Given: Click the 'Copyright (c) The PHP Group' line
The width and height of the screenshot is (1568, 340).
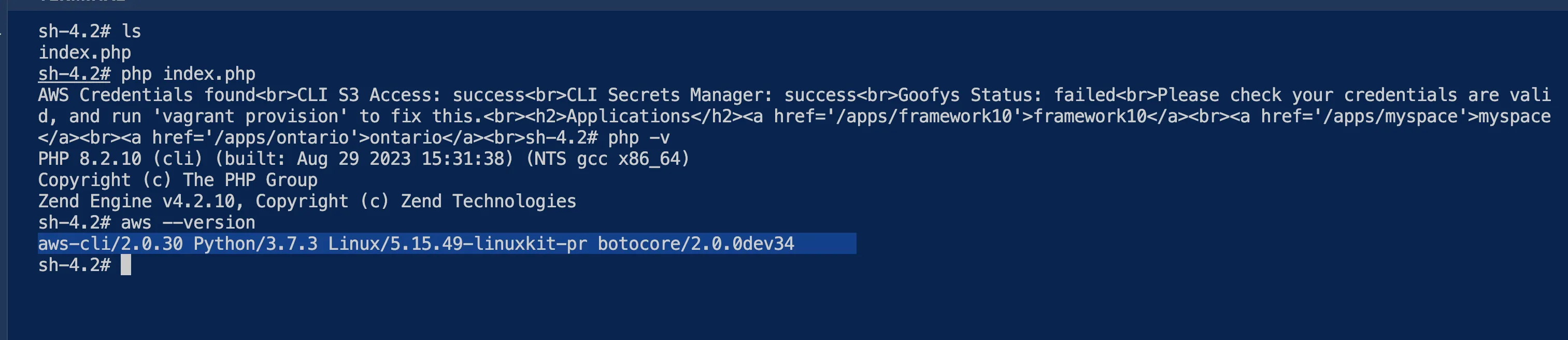Looking at the screenshot, I should click(x=178, y=180).
